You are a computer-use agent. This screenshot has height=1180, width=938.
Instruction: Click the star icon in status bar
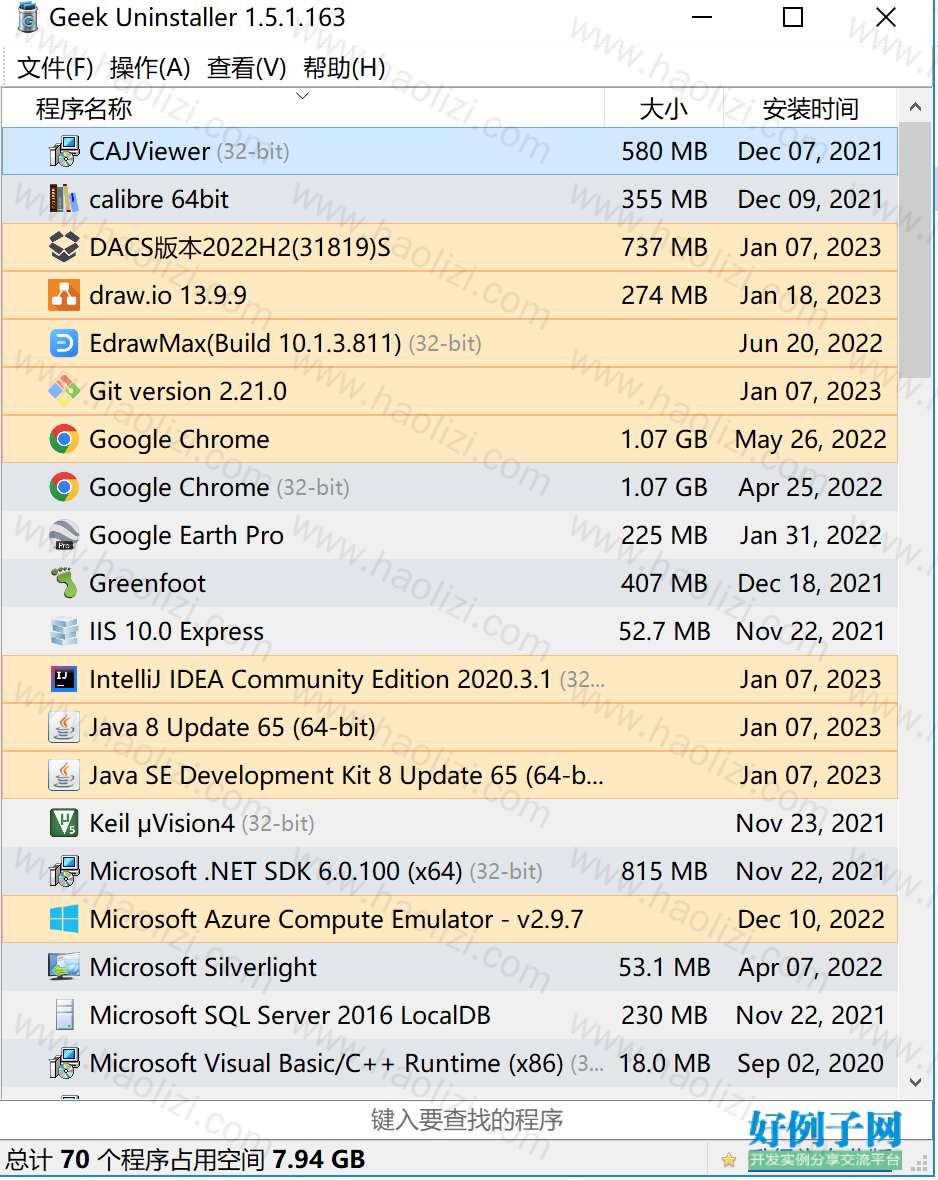coord(729,1160)
